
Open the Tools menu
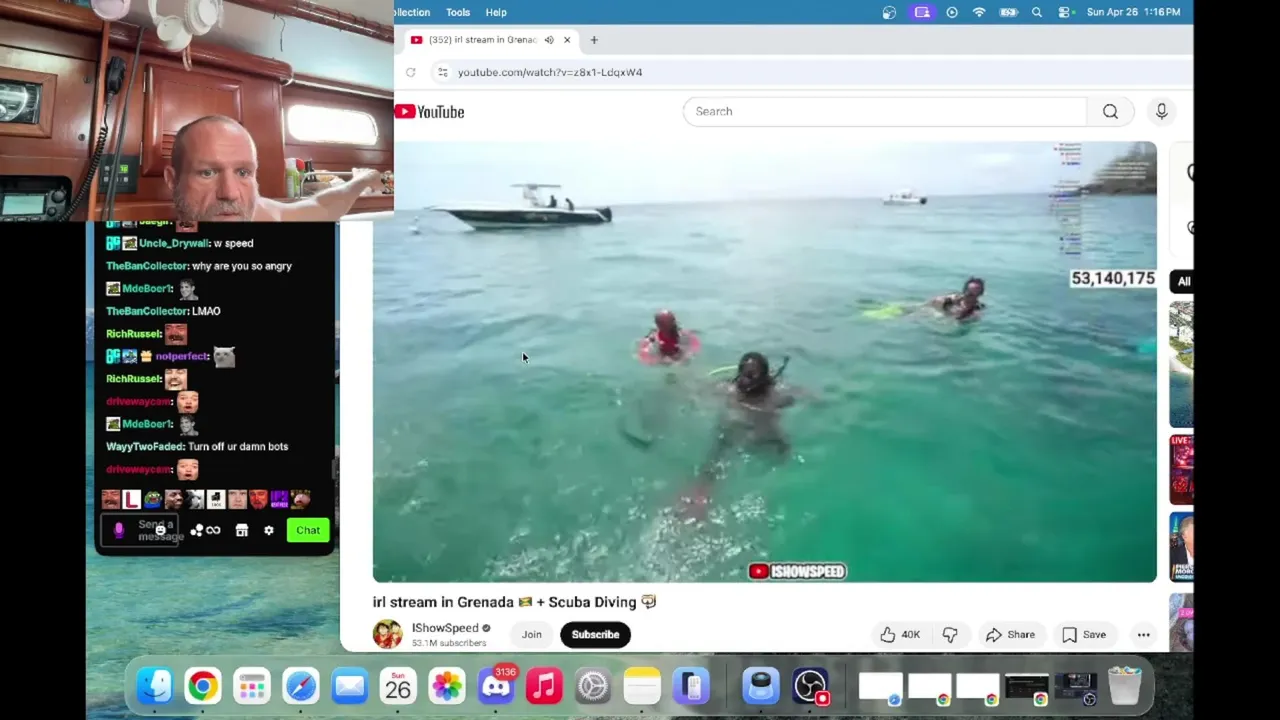pyautogui.click(x=458, y=12)
